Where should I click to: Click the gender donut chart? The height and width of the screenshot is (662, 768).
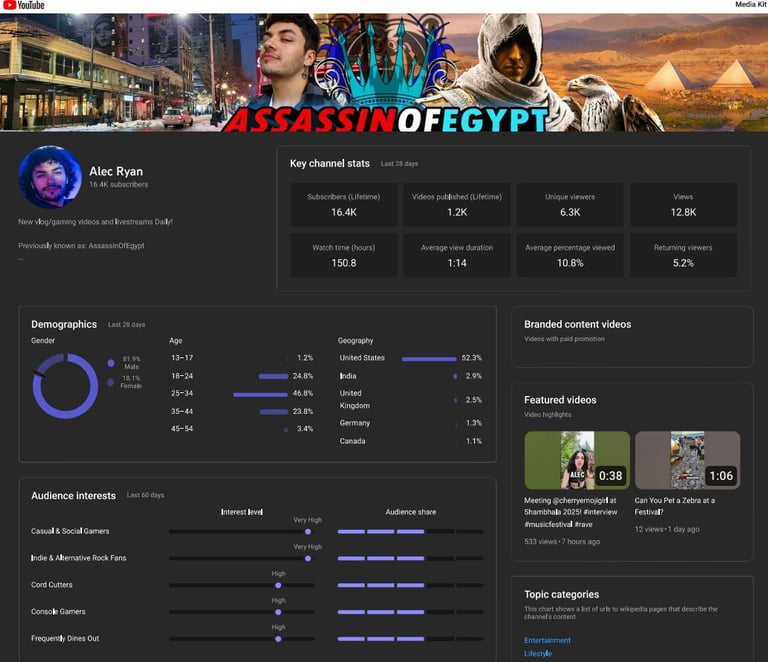[65, 386]
